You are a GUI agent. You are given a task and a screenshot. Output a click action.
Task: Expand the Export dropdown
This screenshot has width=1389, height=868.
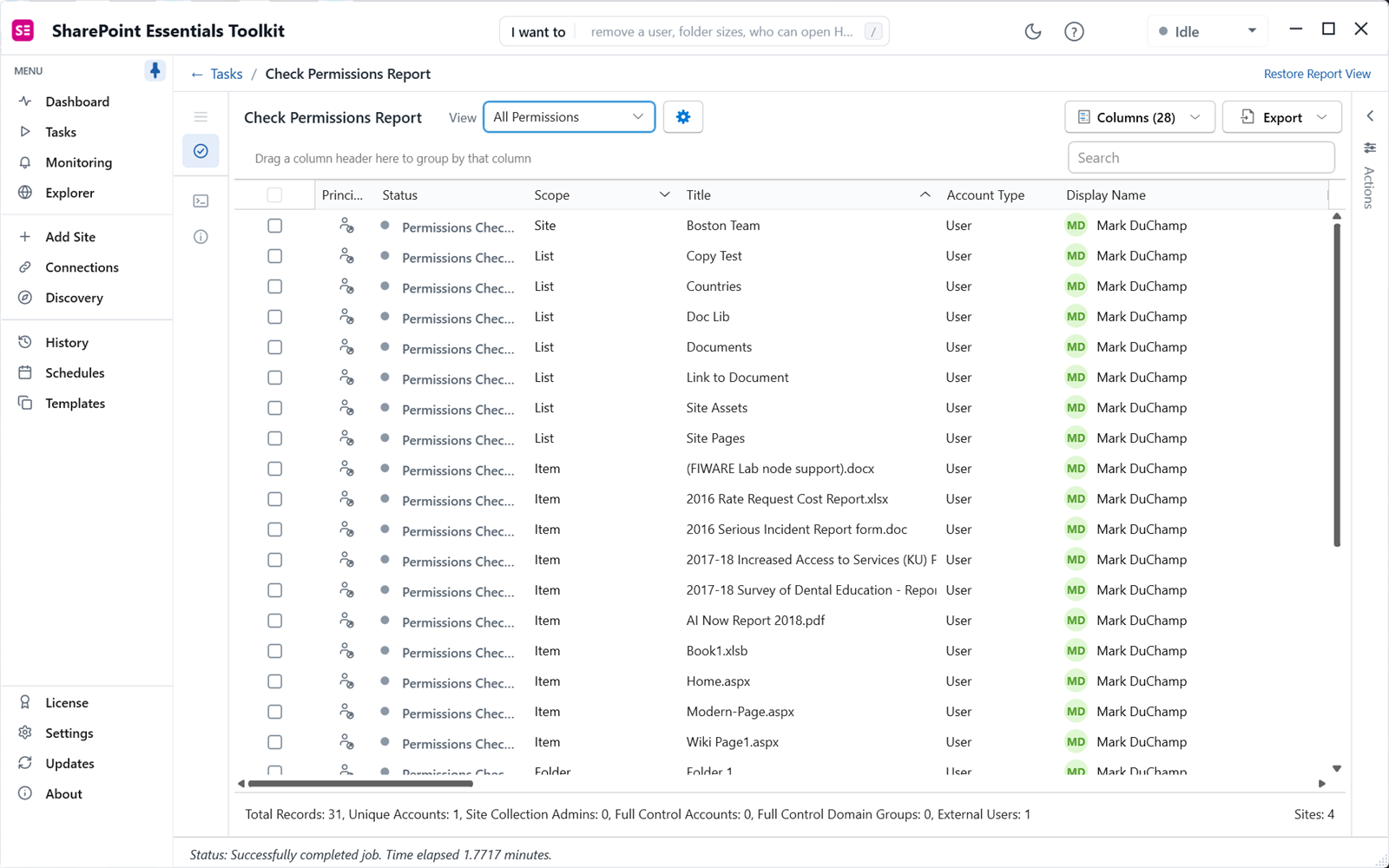pos(1281,117)
